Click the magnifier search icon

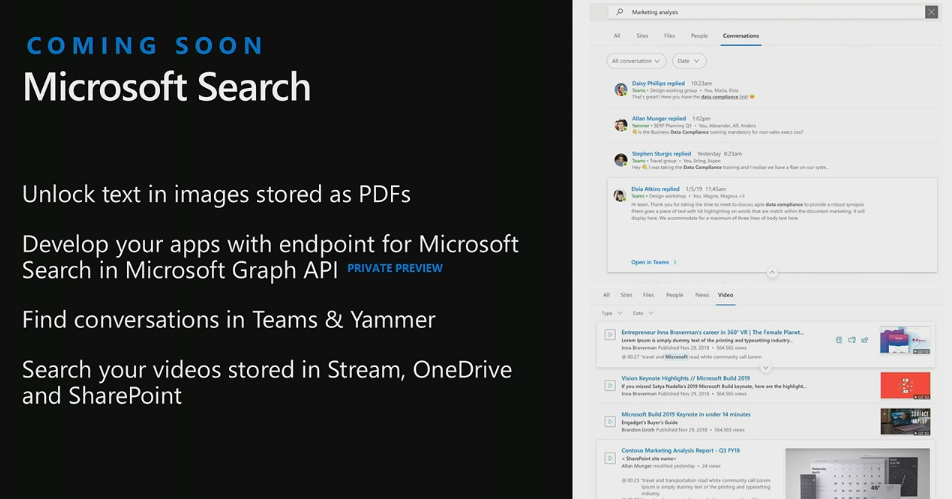click(x=621, y=12)
